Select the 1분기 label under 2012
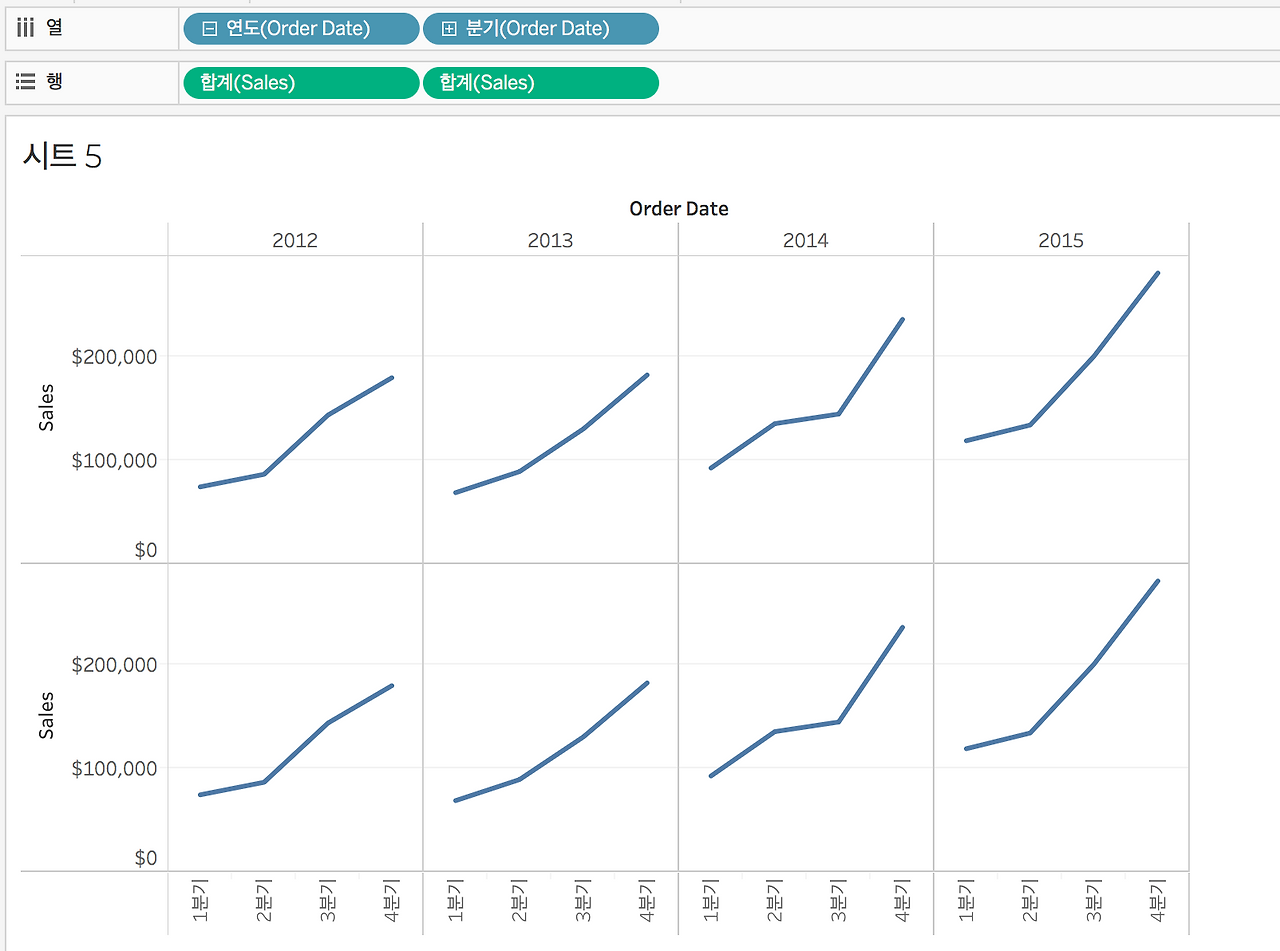 coord(199,900)
